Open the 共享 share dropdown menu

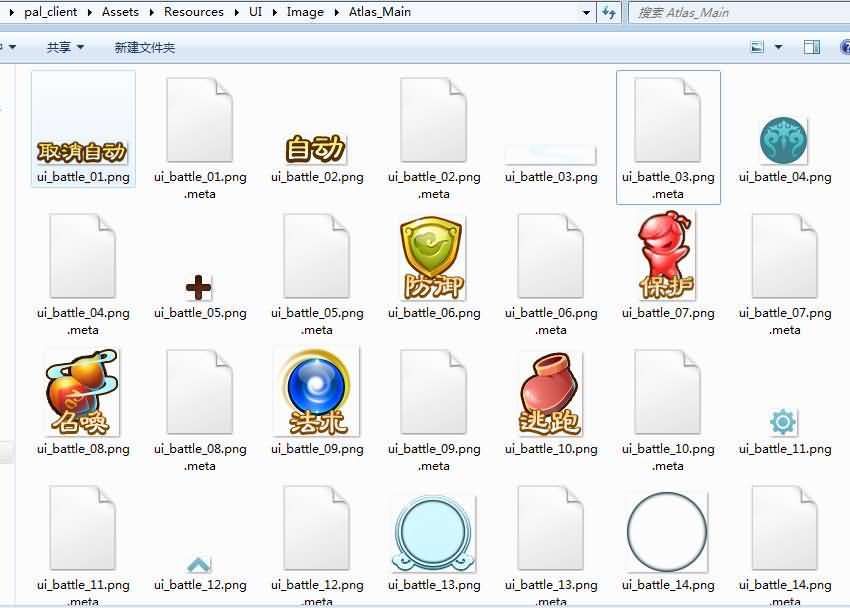65,47
